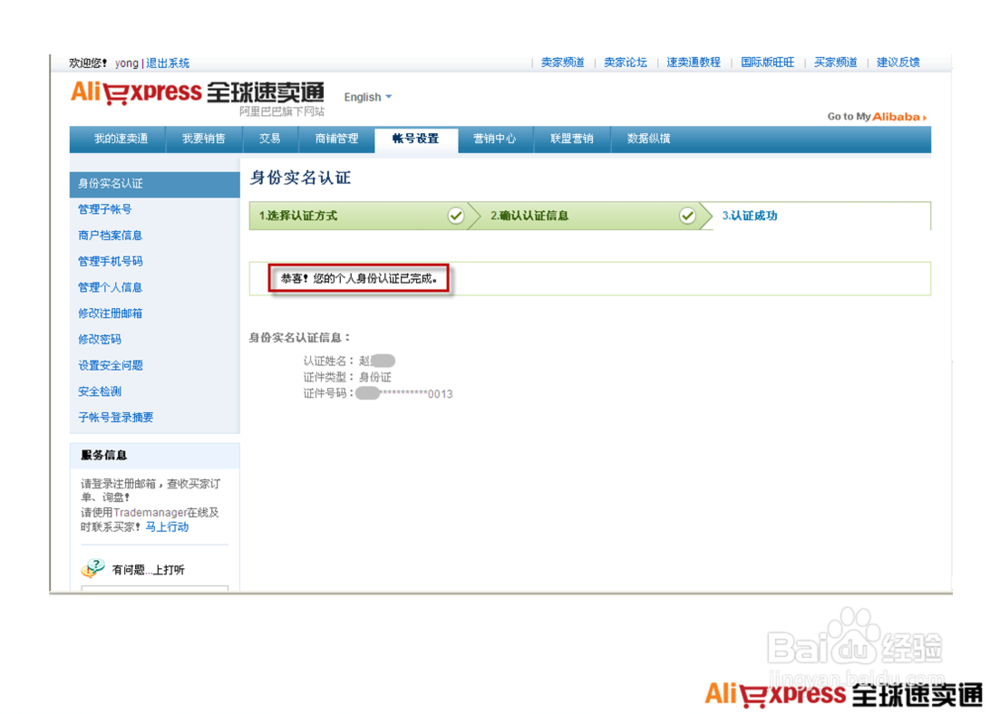The width and height of the screenshot is (1000, 714).
Task: Click step 3.认证成功 in progress bar
Action: [x=749, y=215]
